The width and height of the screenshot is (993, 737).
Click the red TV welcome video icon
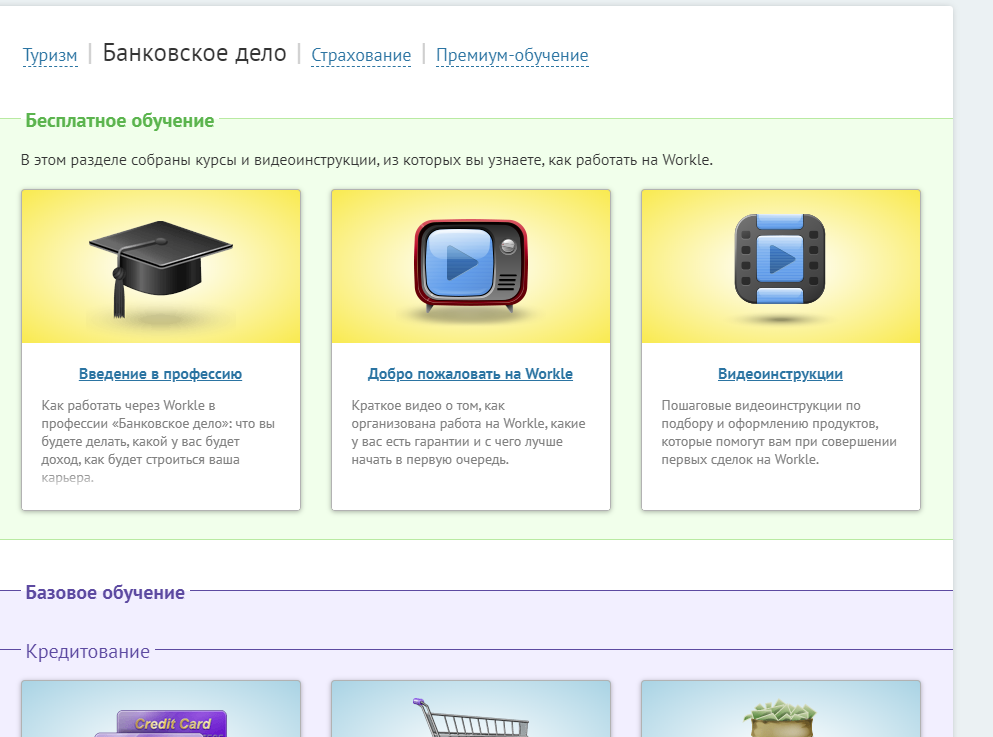(x=470, y=265)
